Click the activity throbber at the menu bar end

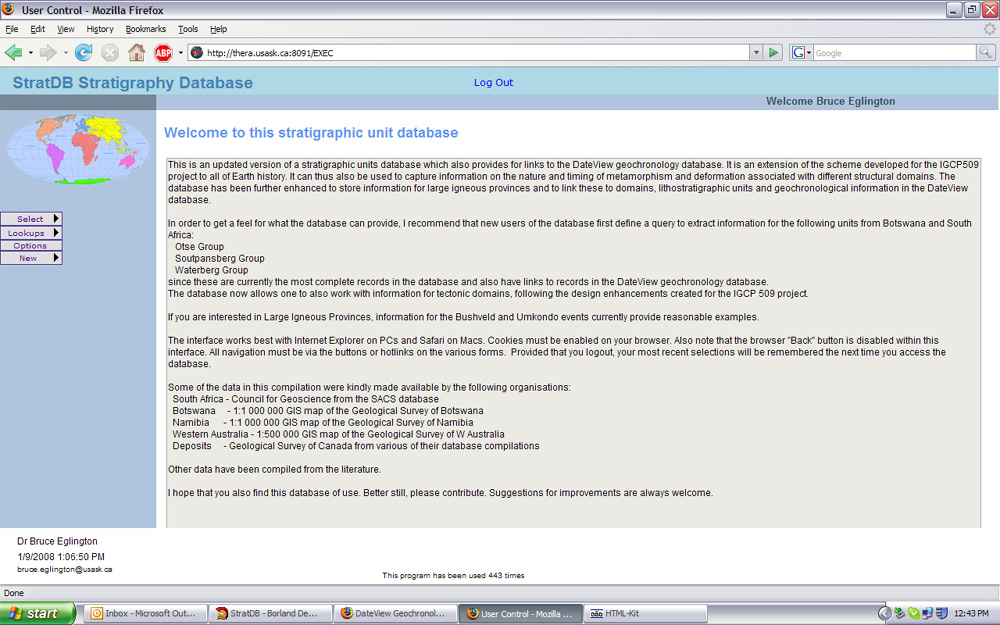point(989,29)
